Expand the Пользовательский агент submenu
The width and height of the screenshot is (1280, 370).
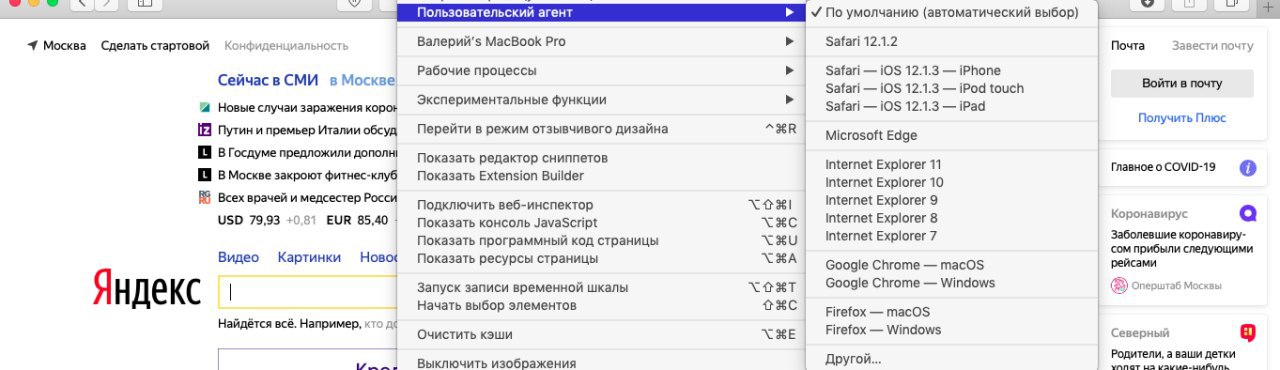(x=601, y=13)
